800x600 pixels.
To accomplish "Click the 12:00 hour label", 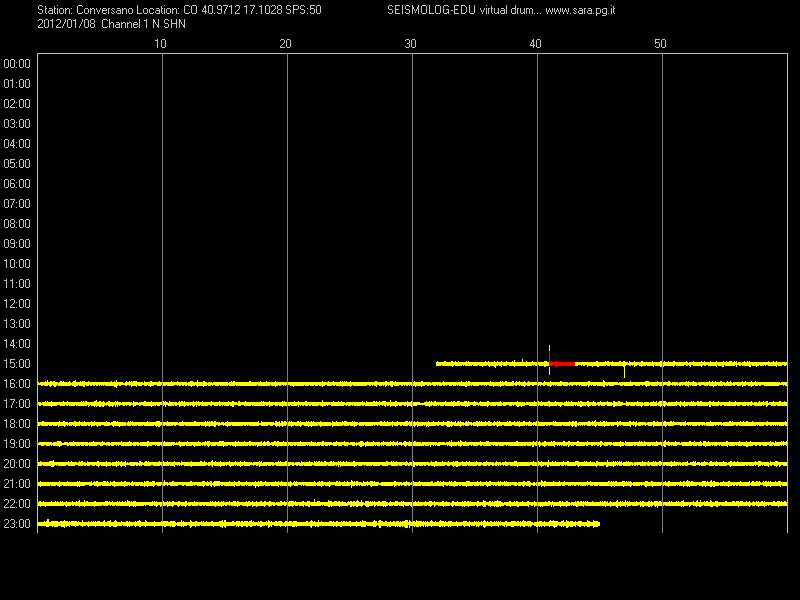I will click(x=17, y=304).
